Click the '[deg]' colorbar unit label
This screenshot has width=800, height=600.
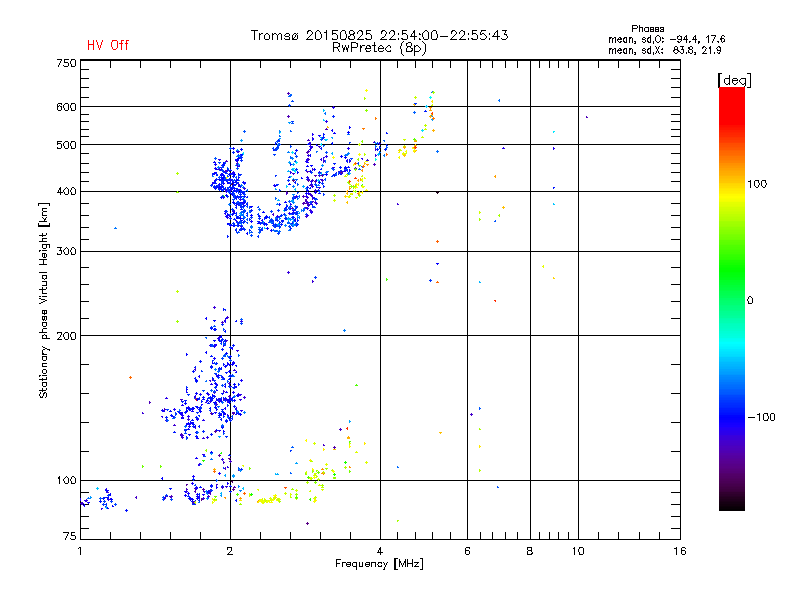pyautogui.click(x=734, y=80)
